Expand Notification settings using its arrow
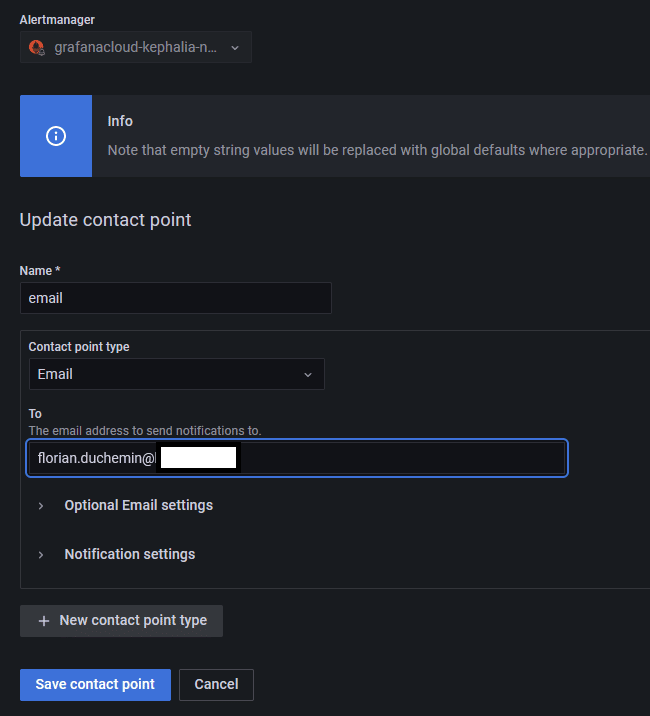Image resolution: width=650 pixels, height=716 pixels. 41,554
